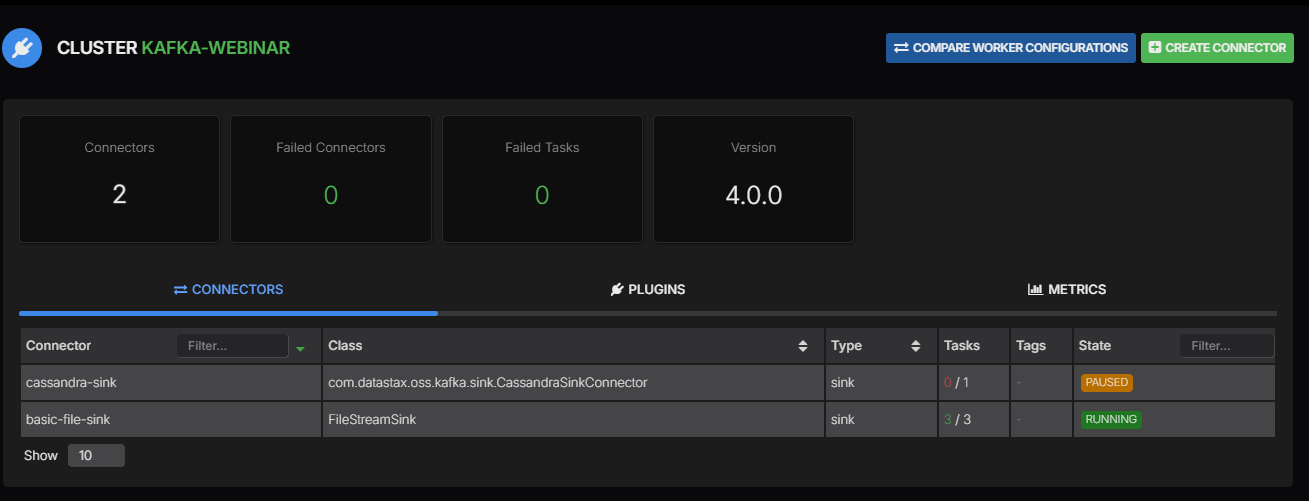This screenshot has width=1309, height=501.
Task: Click the 0 / 1 tasks cell
Action: [x=973, y=383]
